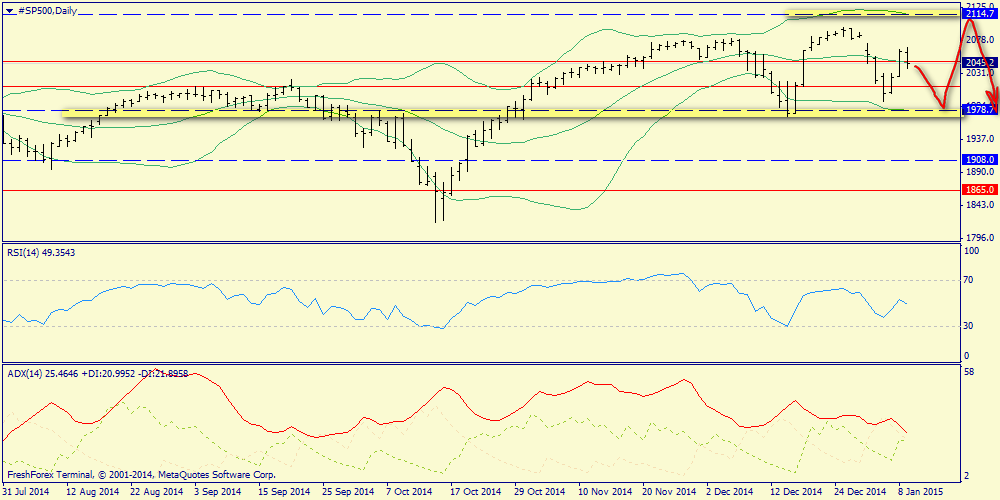Click the RSI scale value 30
Image resolution: width=1000 pixels, height=500 pixels.
pos(969,326)
